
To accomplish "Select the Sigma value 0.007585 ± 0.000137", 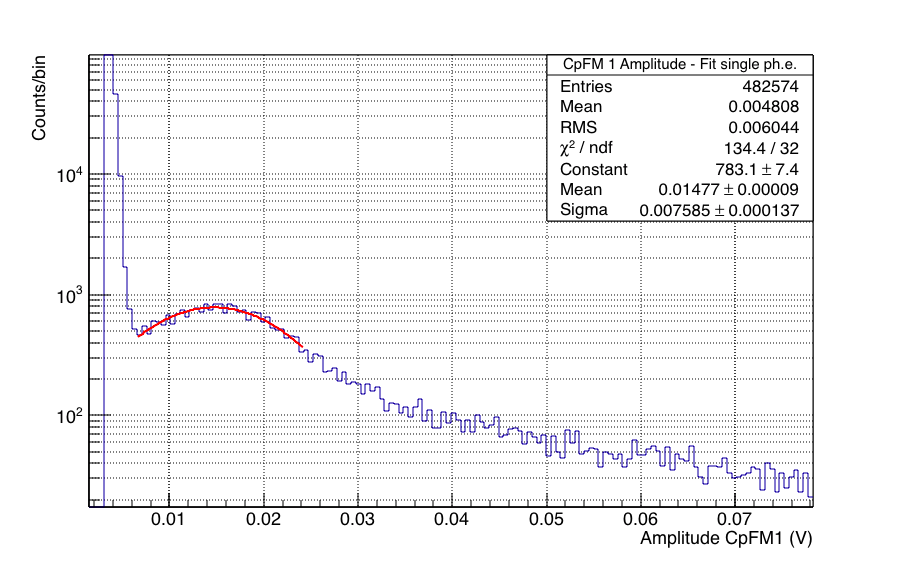I will (x=719, y=210).
